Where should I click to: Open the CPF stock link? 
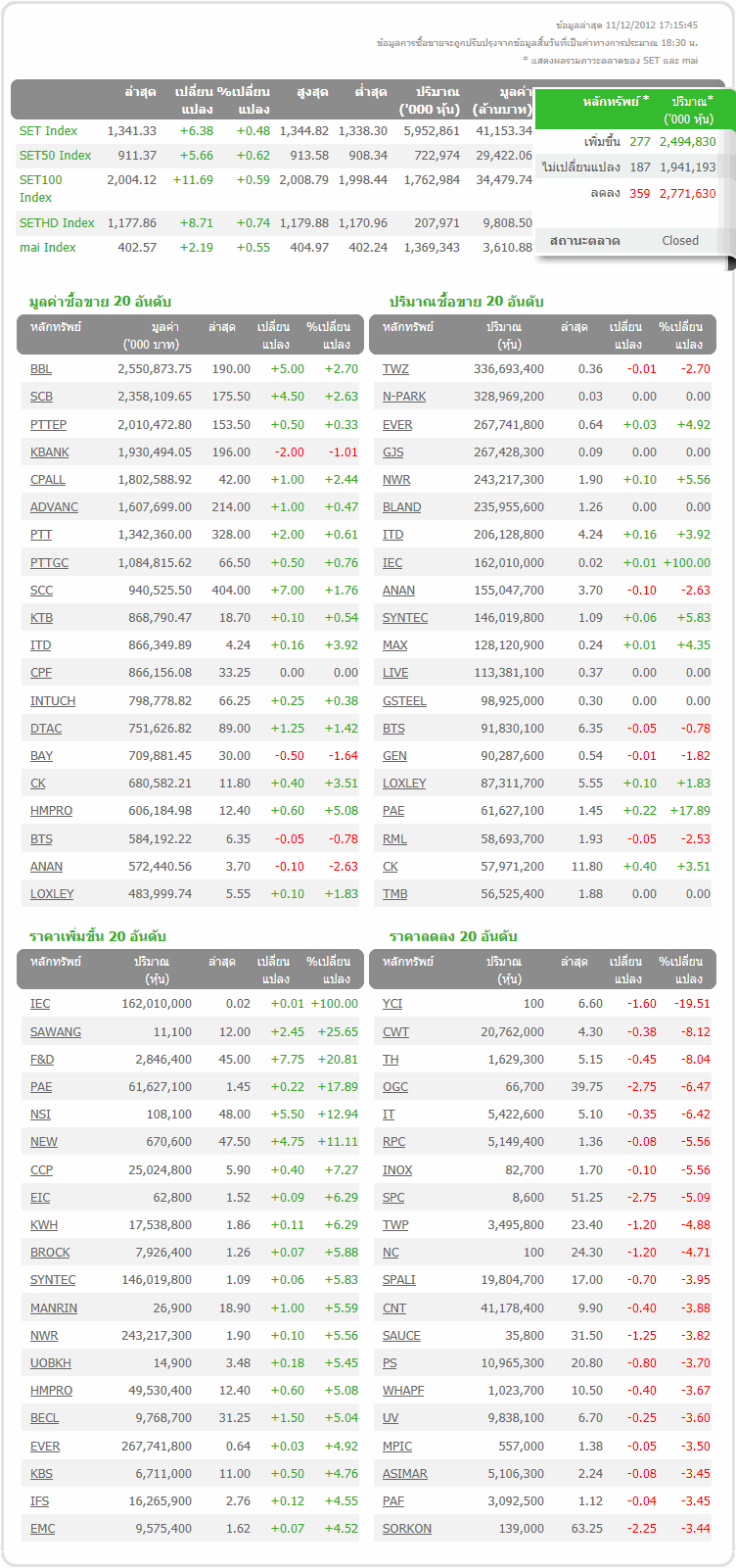[x=41, y=673]
